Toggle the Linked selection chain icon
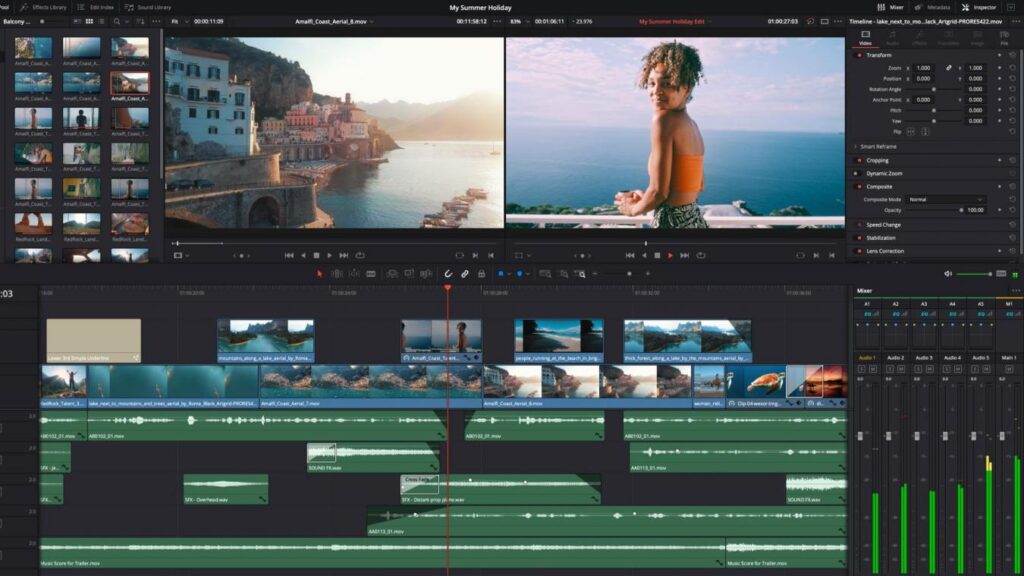 [x=465, y=274]
